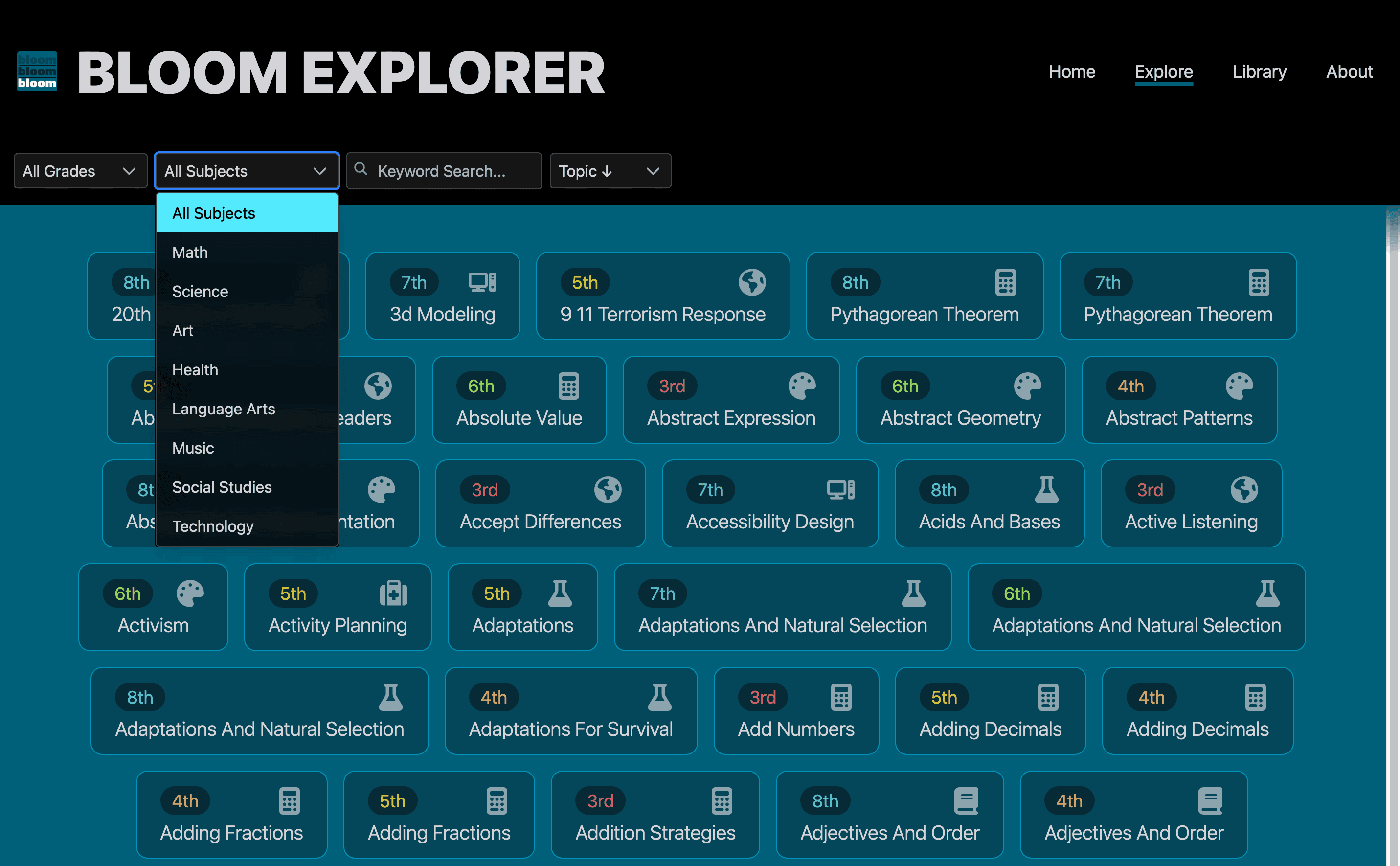
Task: Click 3rd grade badge on Abstract Expression
Action: [x=672, y=386]
